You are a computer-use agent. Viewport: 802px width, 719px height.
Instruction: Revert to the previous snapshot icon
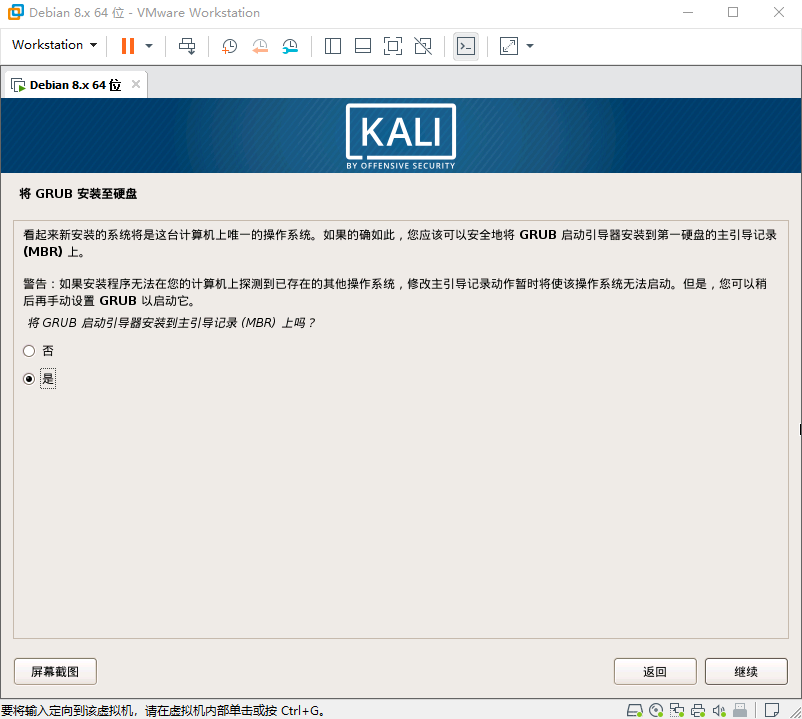click(260, 46)
